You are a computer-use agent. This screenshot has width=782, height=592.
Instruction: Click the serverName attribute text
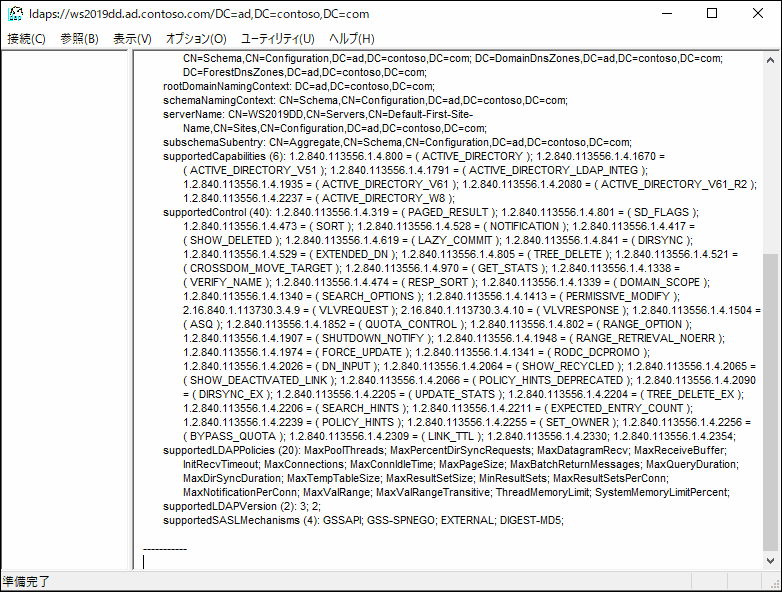pos(195,114)
